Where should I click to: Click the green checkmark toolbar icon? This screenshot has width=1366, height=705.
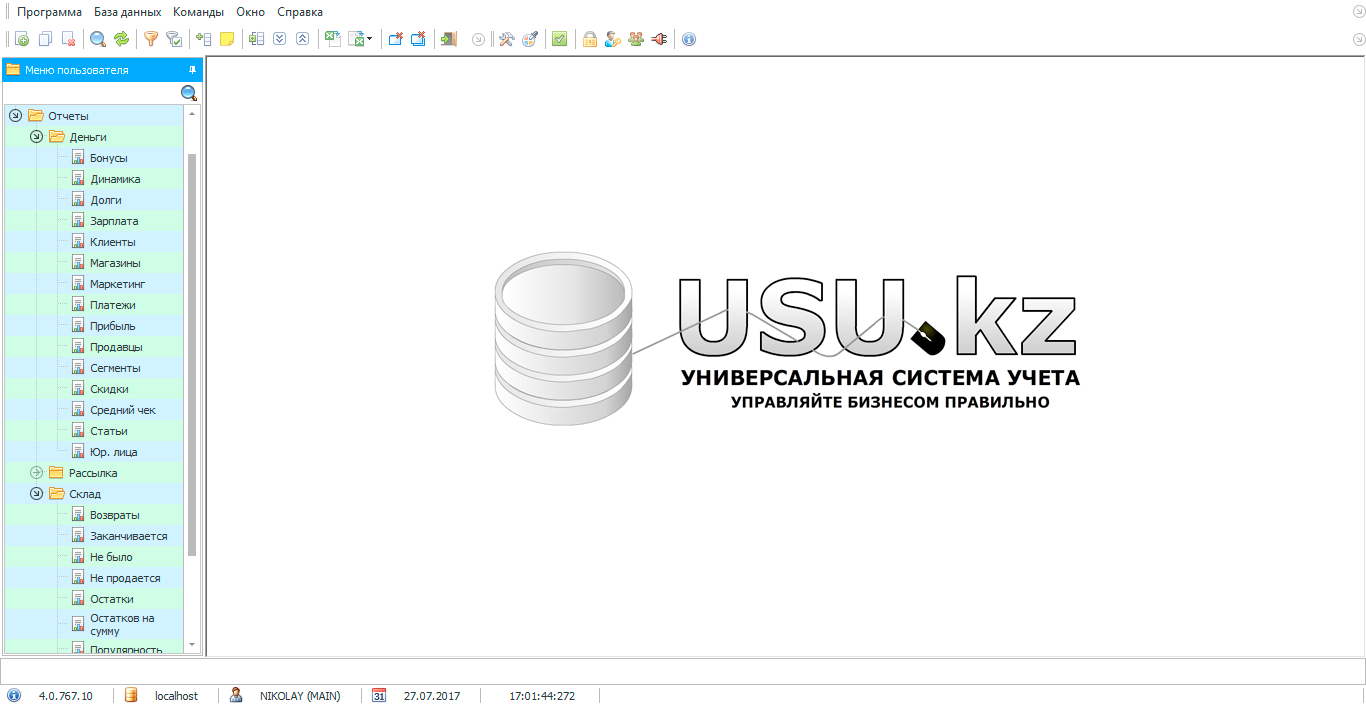click(x=559, y=39)
